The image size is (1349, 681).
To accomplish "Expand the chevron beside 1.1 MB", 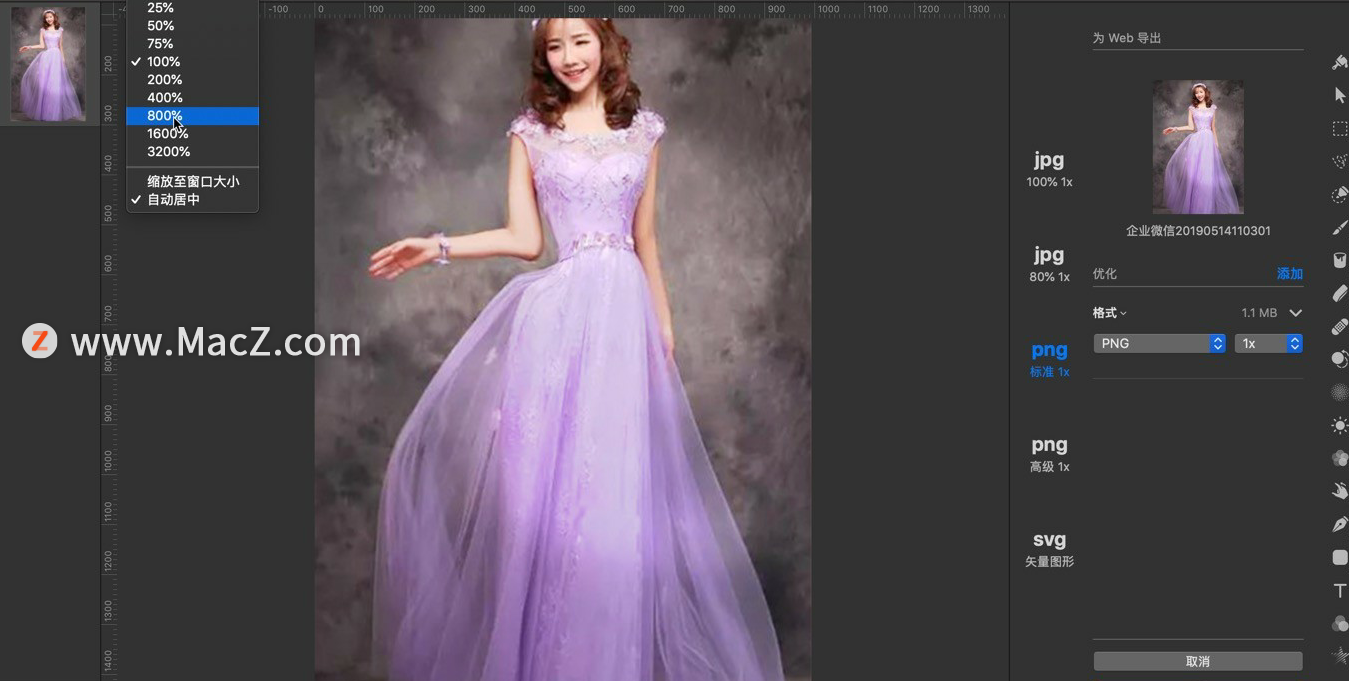I will pos(1296,313).
